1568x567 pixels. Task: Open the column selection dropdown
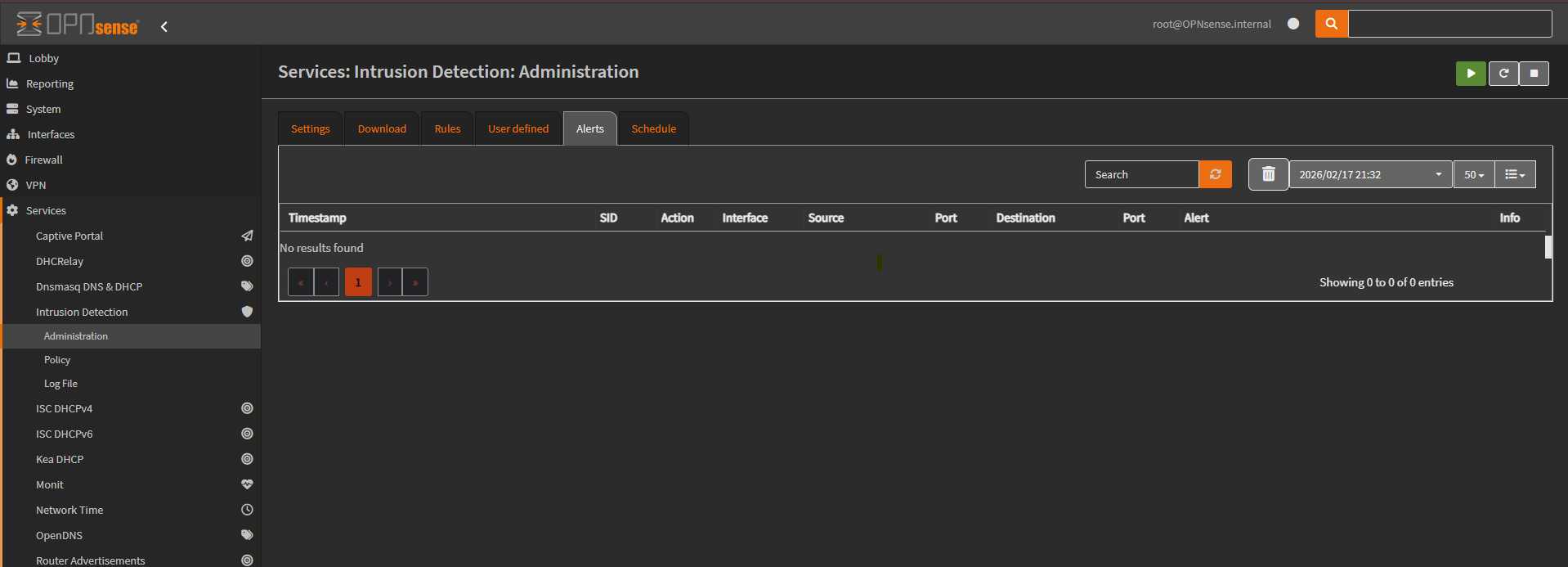click(x=1515, y=174)
